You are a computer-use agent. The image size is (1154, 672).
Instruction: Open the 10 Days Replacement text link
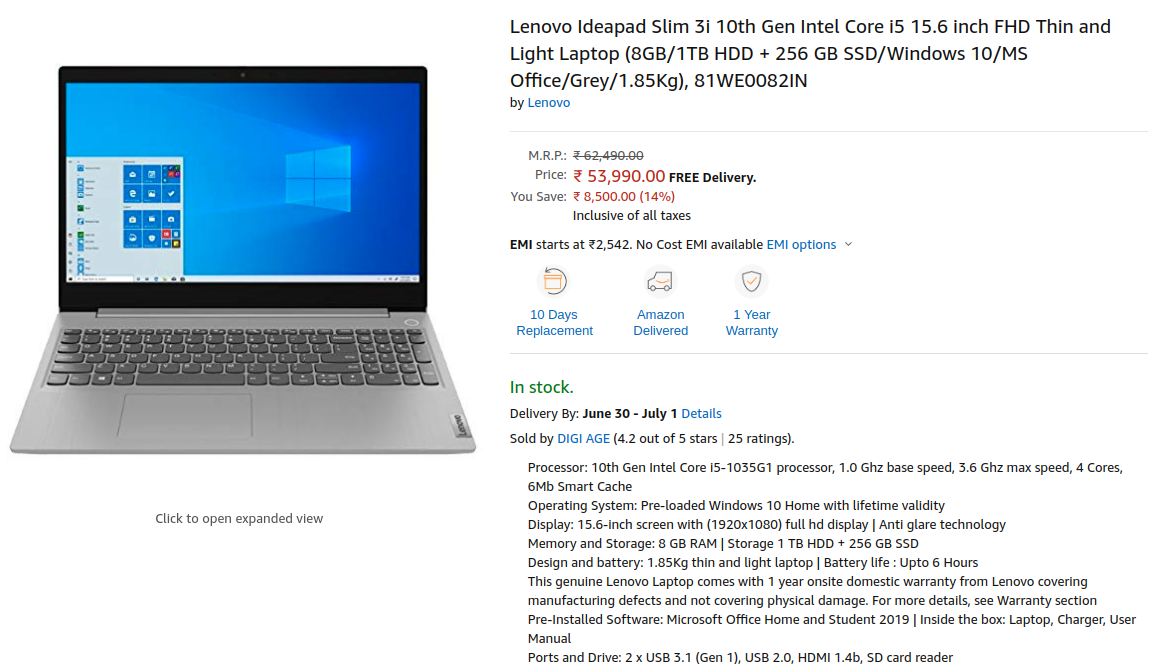(554, 323)
